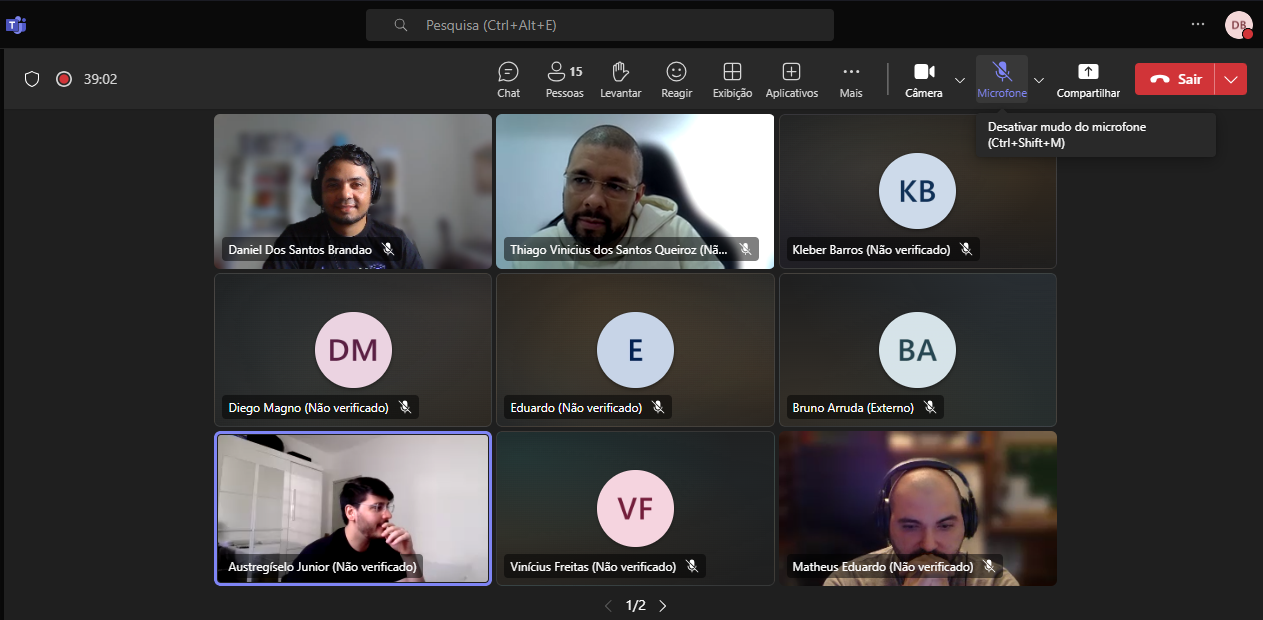Open the DB profile avatar menu
This screenshot has height=620, width=1263.
point(1238,25)
